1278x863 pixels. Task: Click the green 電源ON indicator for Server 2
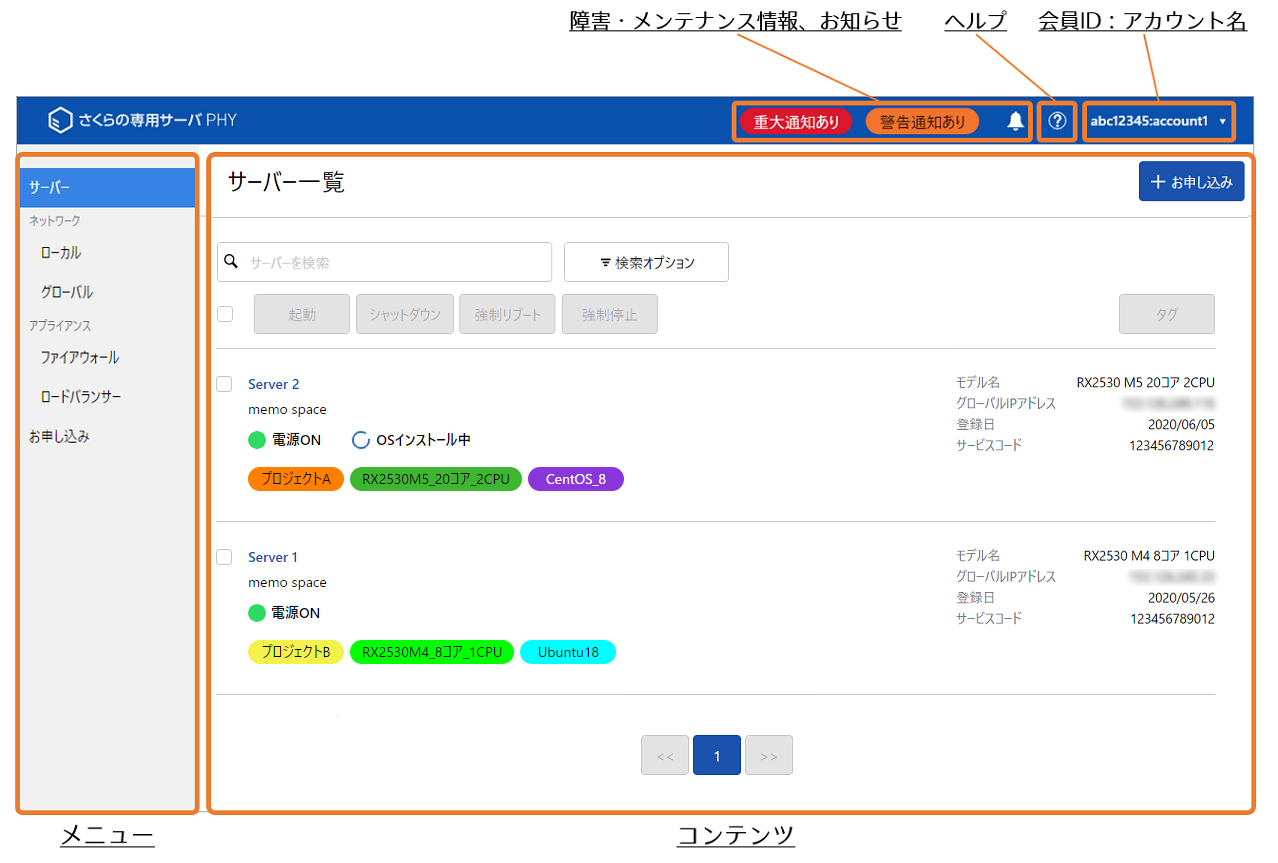click(x=257, y=440)
